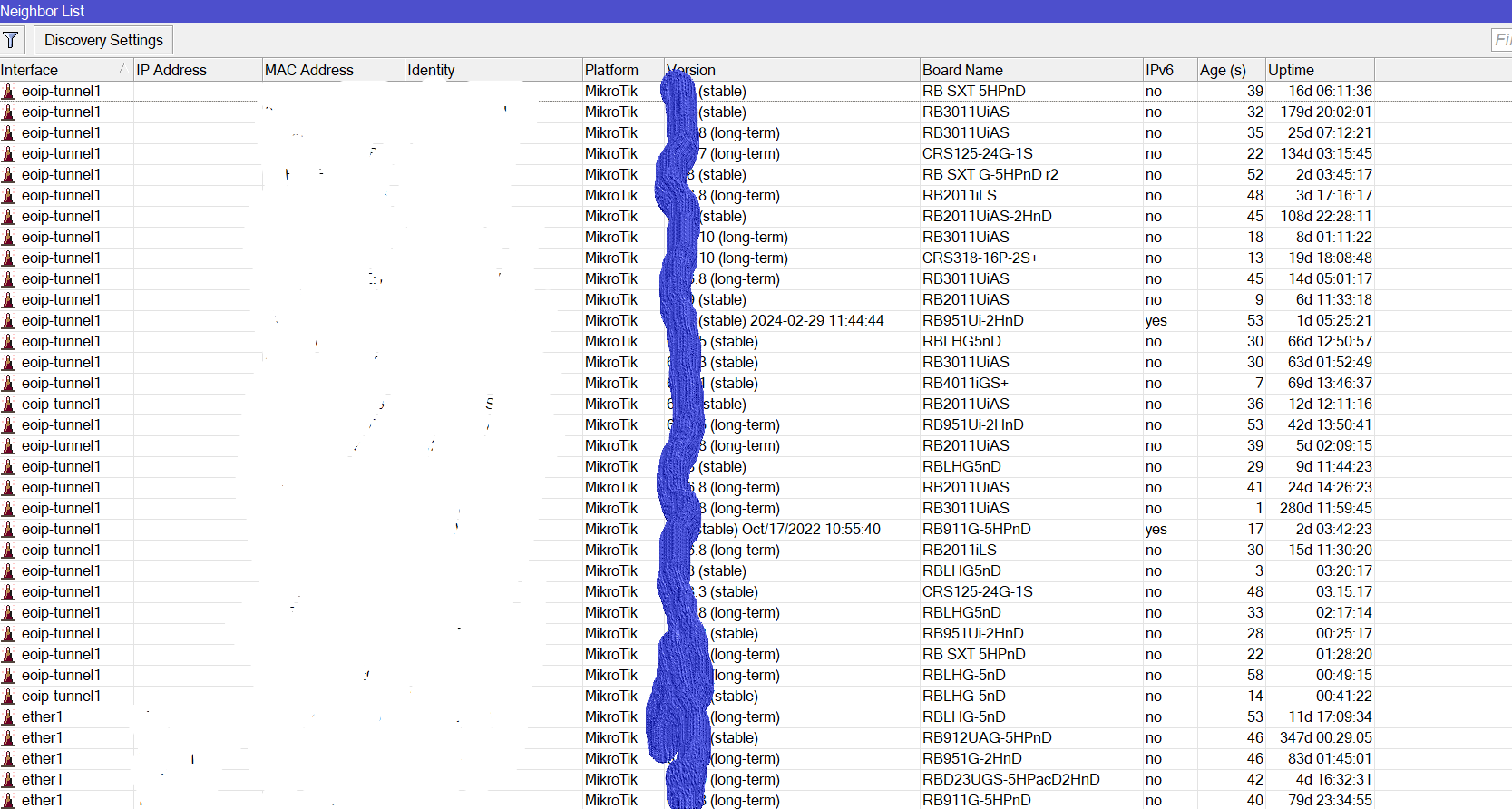Sort by Board Name column header

[1031, 70]
